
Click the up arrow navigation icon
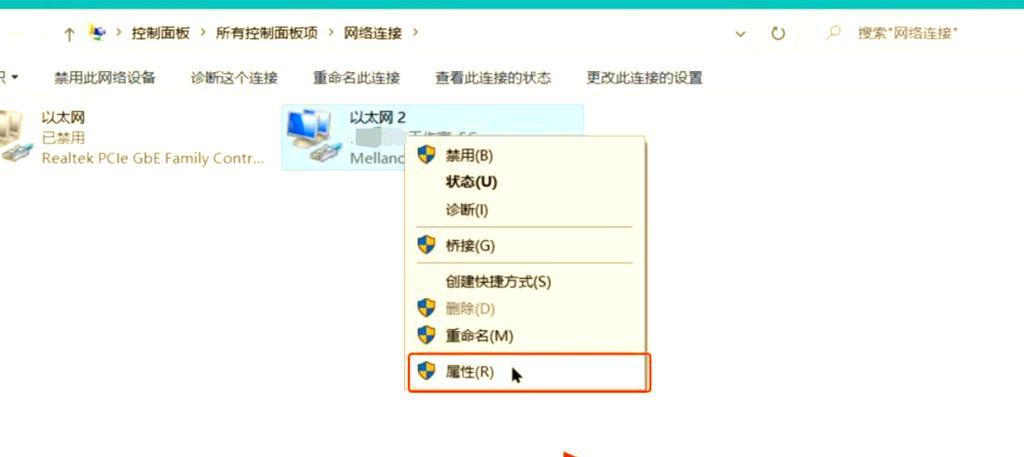click(69, 34)
